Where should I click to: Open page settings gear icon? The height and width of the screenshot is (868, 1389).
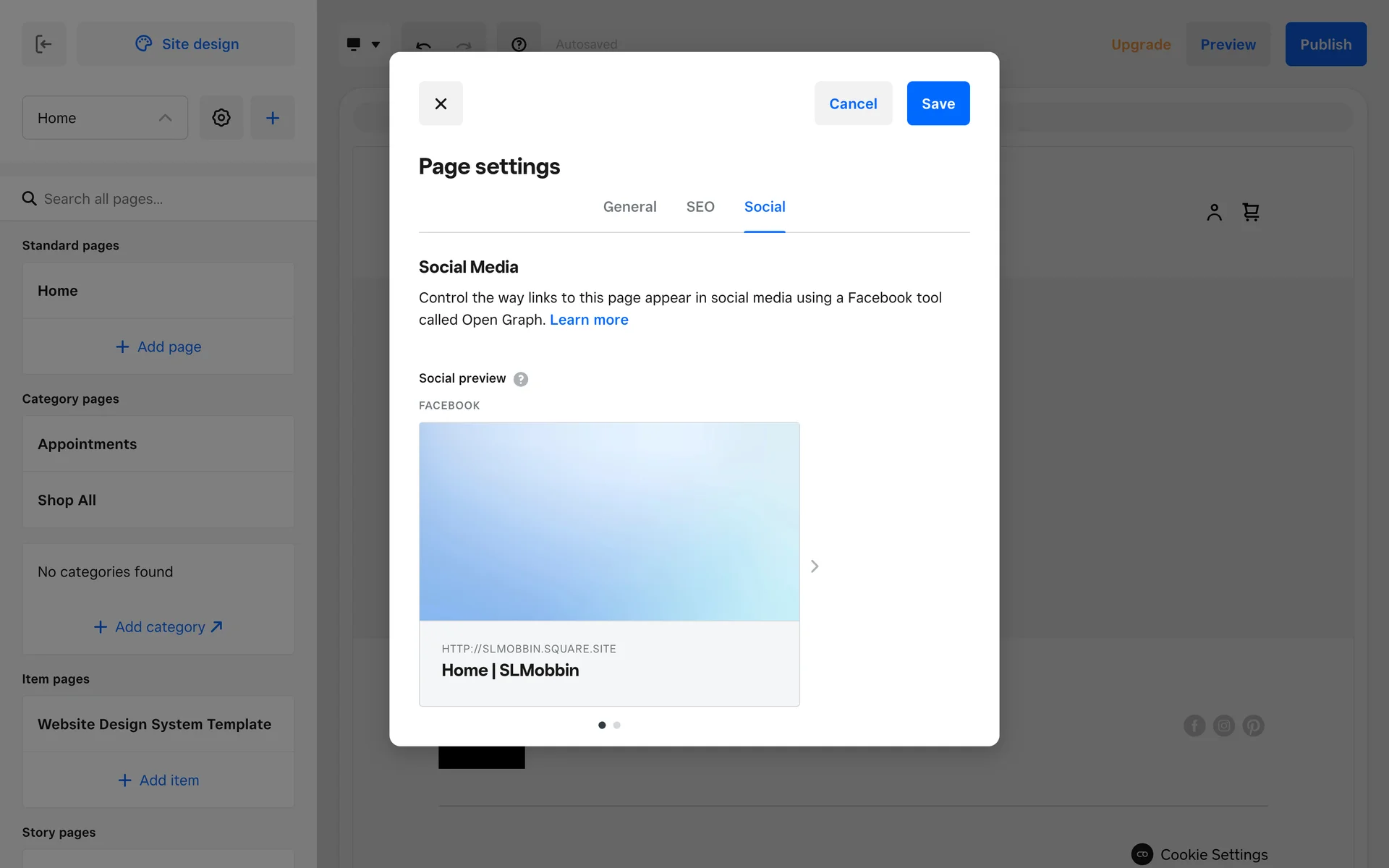point(221,118)
